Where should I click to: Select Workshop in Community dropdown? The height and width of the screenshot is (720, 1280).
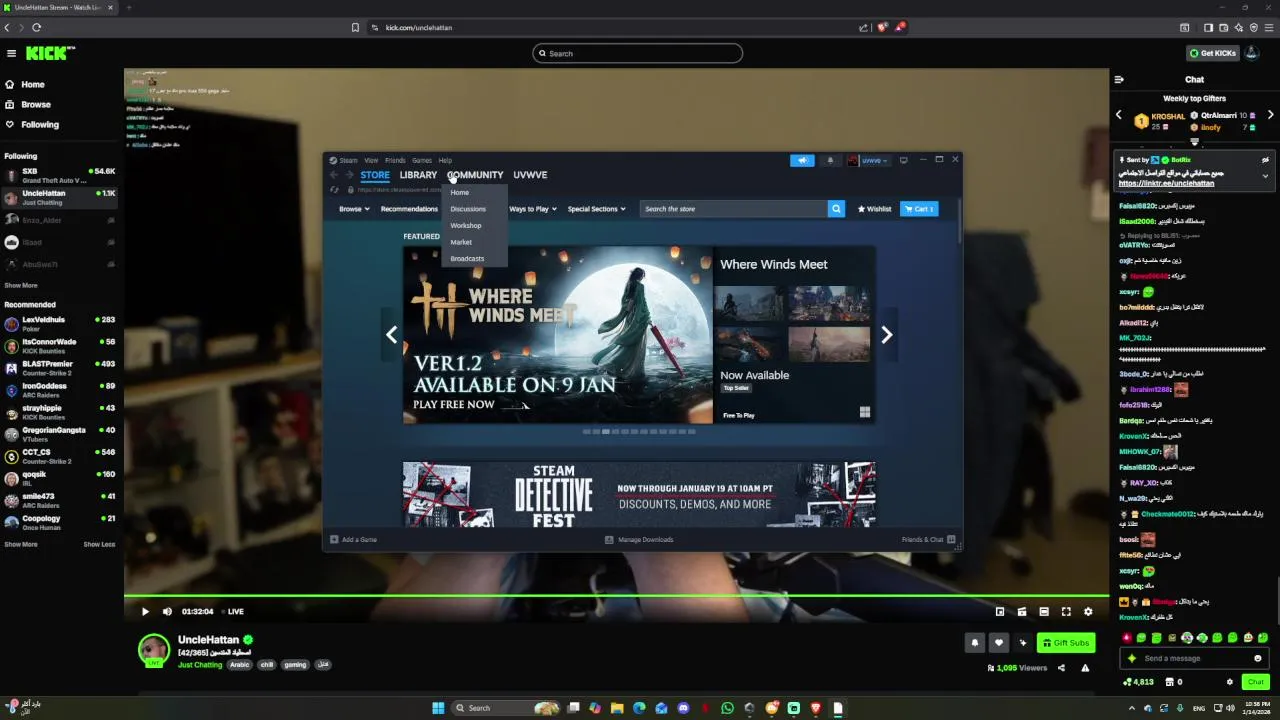click(x=466, y=225)
